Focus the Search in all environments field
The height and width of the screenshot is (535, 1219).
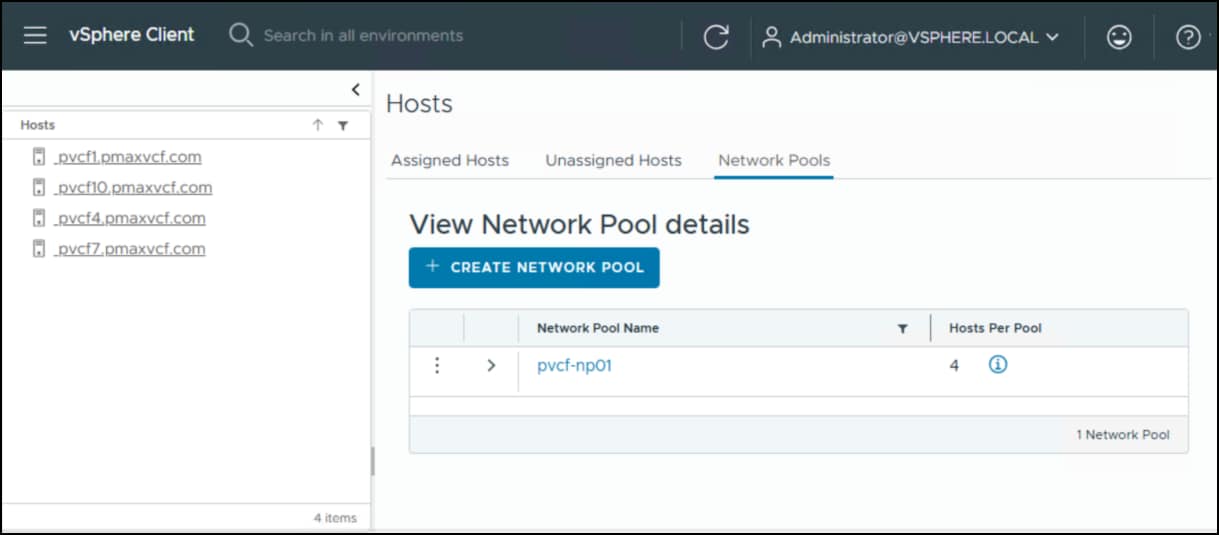(363, 35)
